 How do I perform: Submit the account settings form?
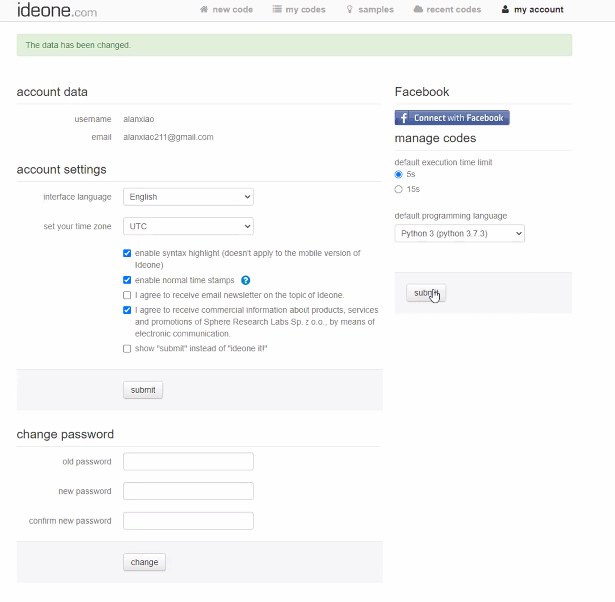[x=143, y=390]
